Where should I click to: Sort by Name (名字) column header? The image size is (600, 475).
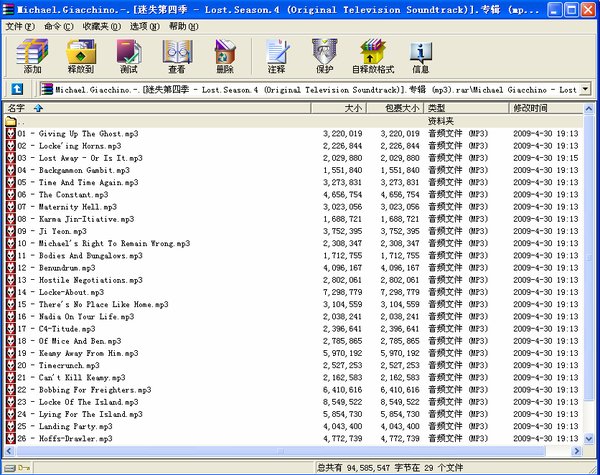157,108
